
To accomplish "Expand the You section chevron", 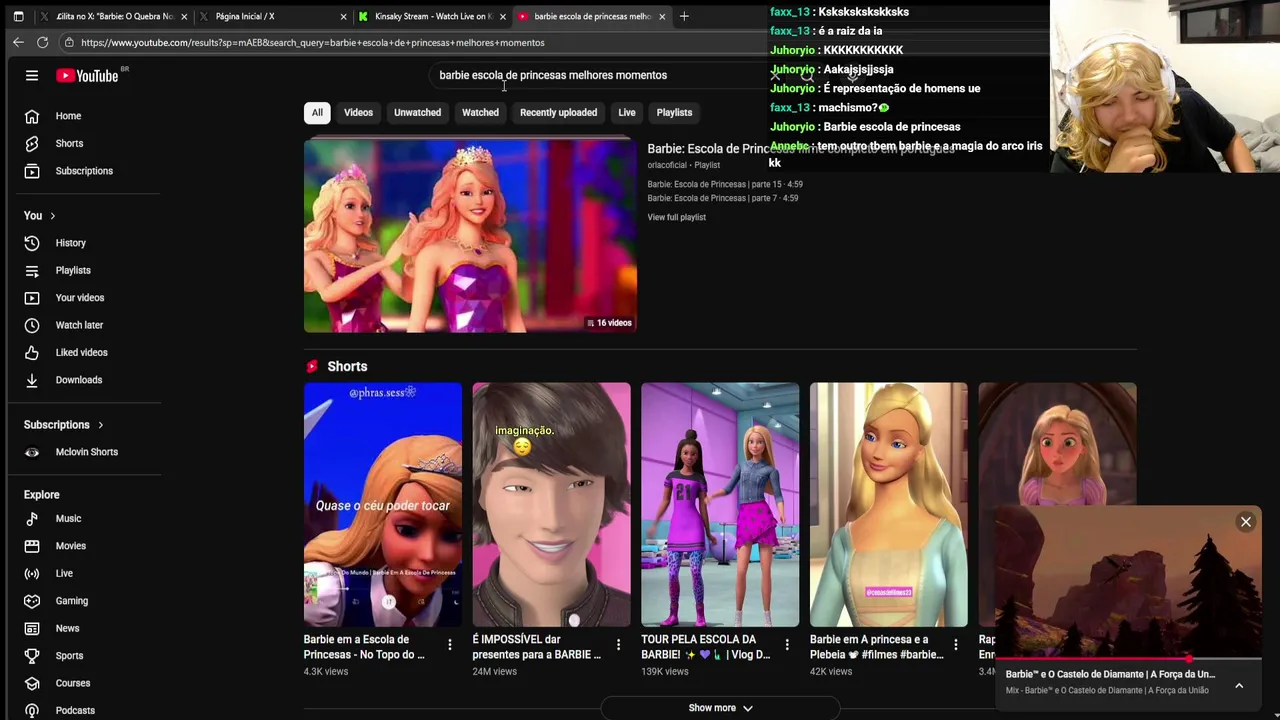I will [x=52, y=216].
